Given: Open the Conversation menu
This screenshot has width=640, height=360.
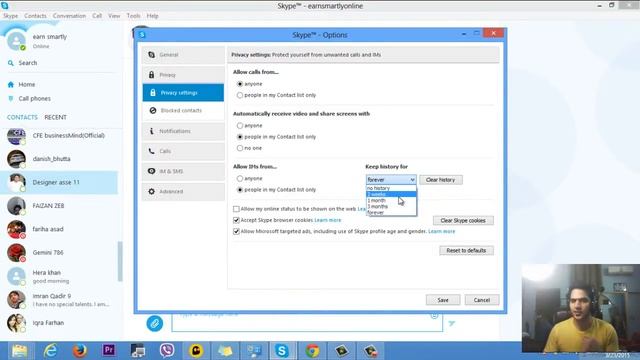Looking at the screenshot, I should click(69, 16).
